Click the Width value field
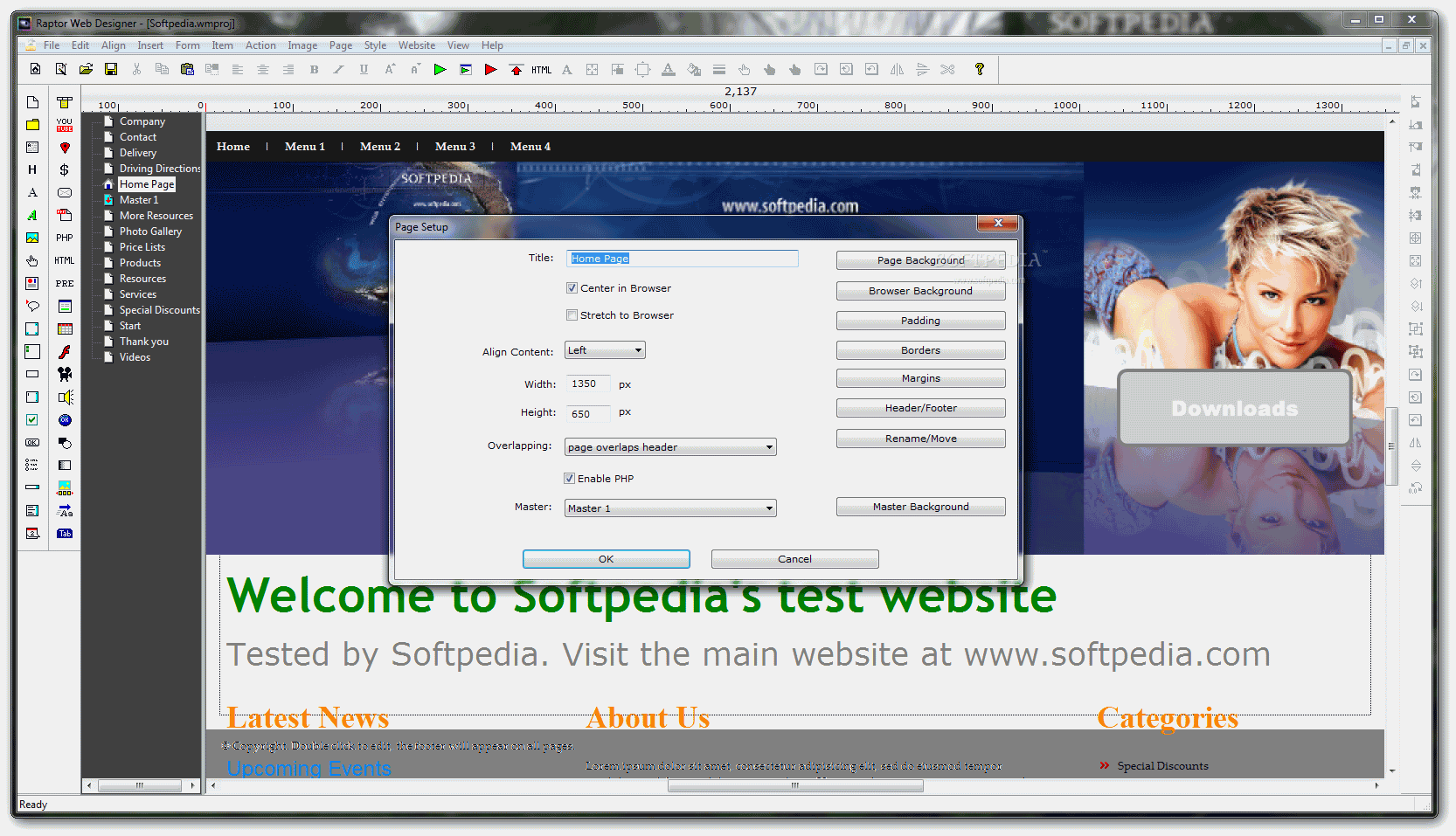Screen dimensions: 1456x836 (x=588, y=384)
